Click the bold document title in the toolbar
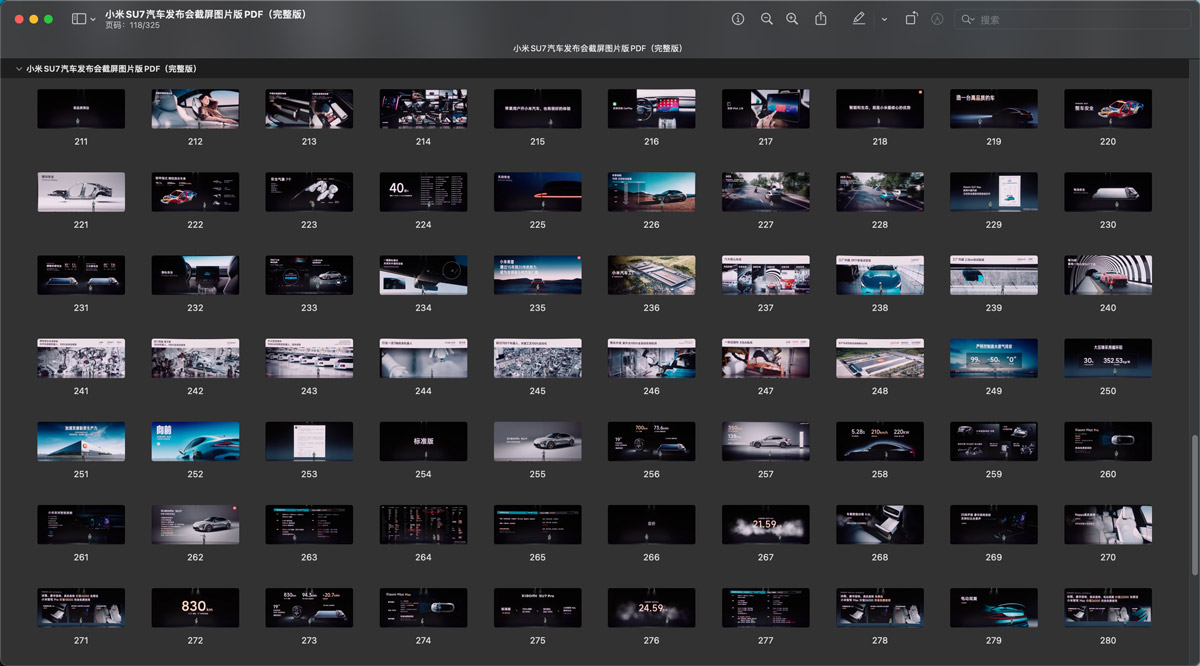The width and height of the screenshot is (1200, 666). [x=205, y=14]
